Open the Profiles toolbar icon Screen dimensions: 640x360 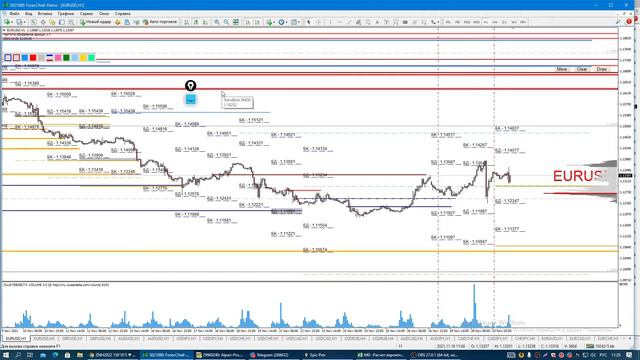[20, 22]
